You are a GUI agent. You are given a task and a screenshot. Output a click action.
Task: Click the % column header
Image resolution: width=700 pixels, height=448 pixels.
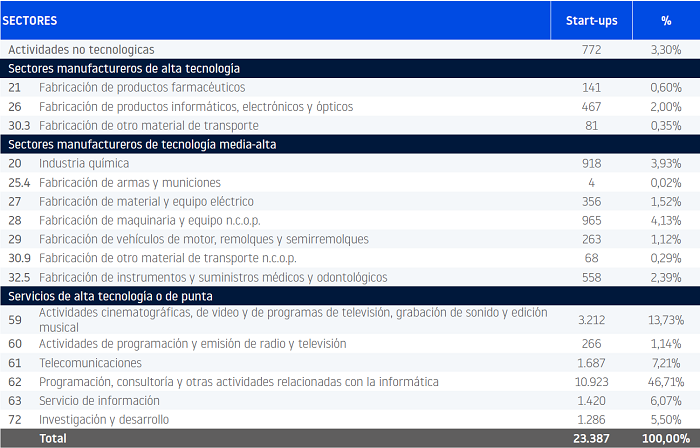[666, 20]
